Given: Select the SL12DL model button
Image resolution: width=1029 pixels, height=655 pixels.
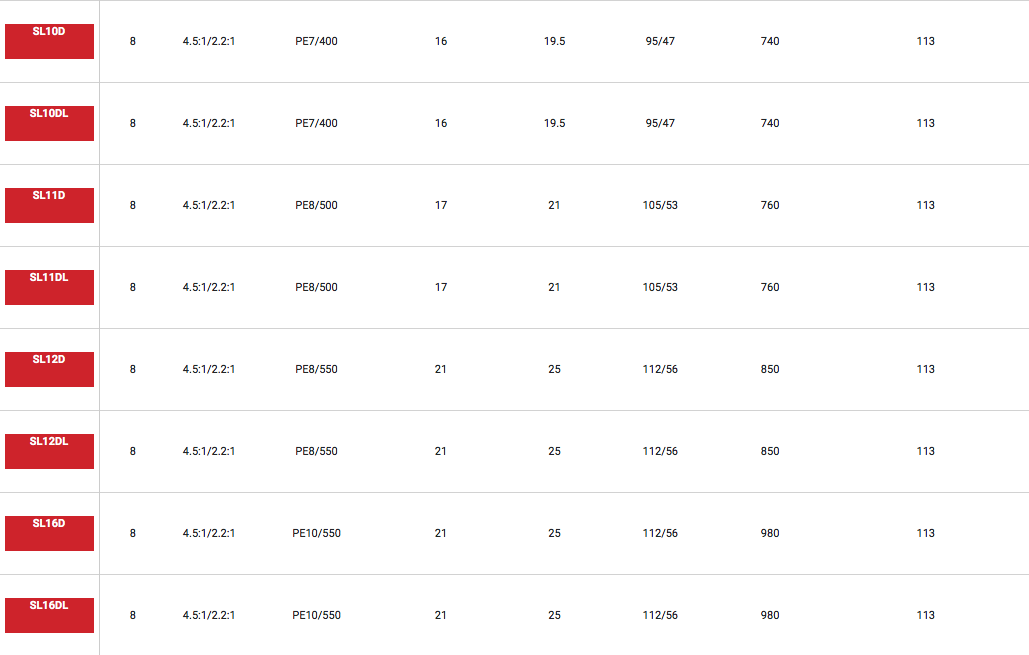Looking at the screenshot, I should click(x=49, y=451).
